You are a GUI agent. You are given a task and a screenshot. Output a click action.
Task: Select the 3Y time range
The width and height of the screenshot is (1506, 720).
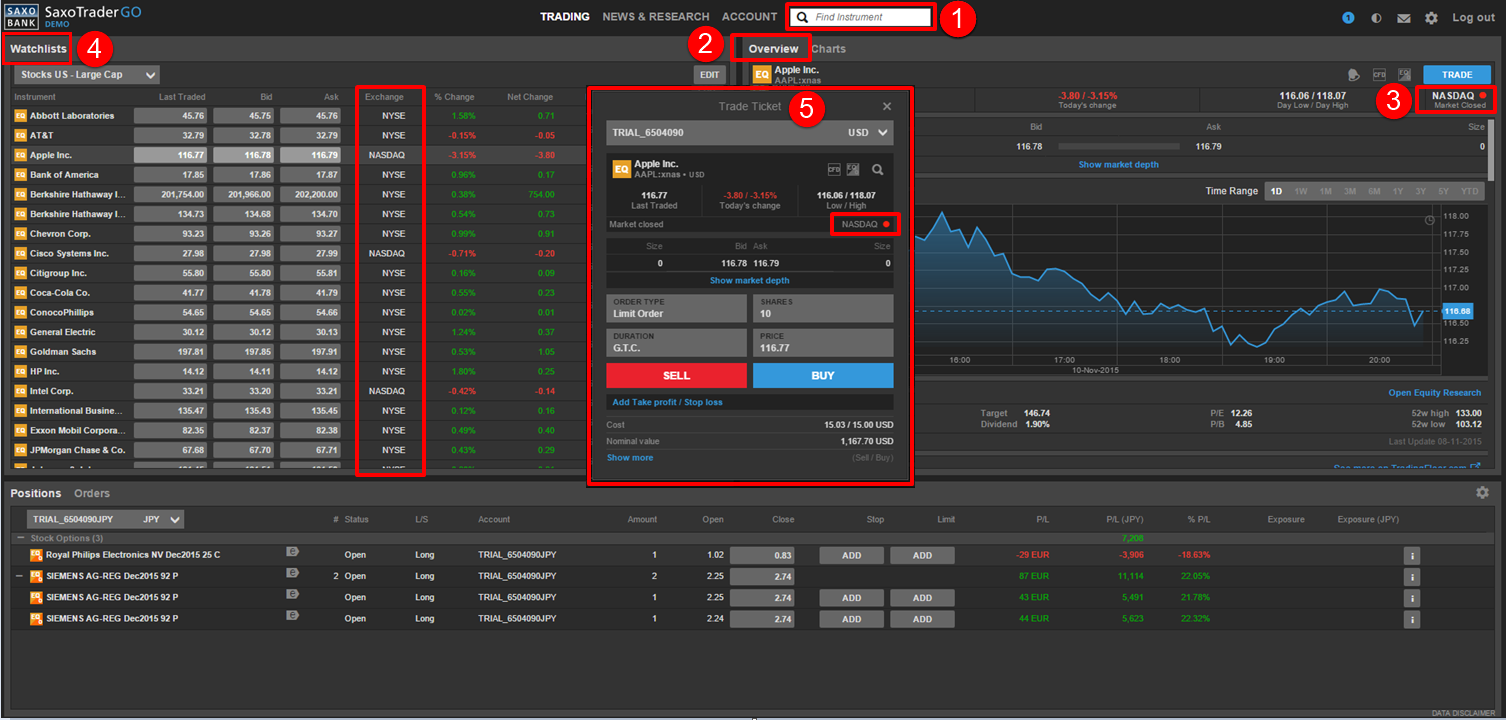pyautogui.click(x=1421, y=191)
